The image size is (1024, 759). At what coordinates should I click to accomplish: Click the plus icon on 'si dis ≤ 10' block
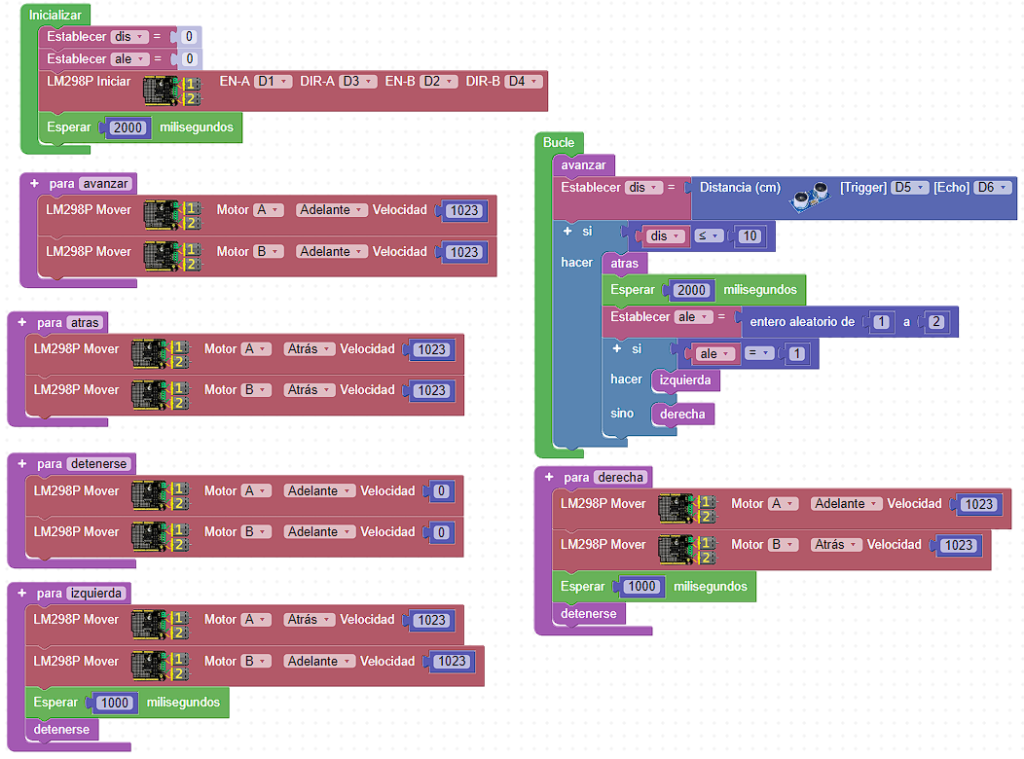click(568, 231)
